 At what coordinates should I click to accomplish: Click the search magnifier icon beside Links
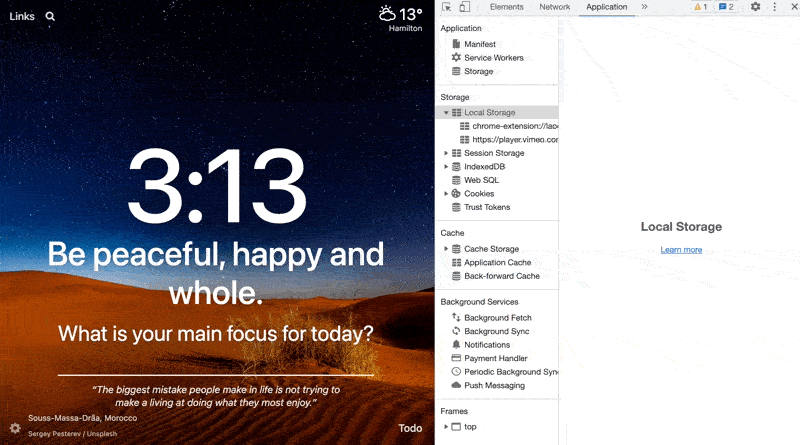pos(50,16)
